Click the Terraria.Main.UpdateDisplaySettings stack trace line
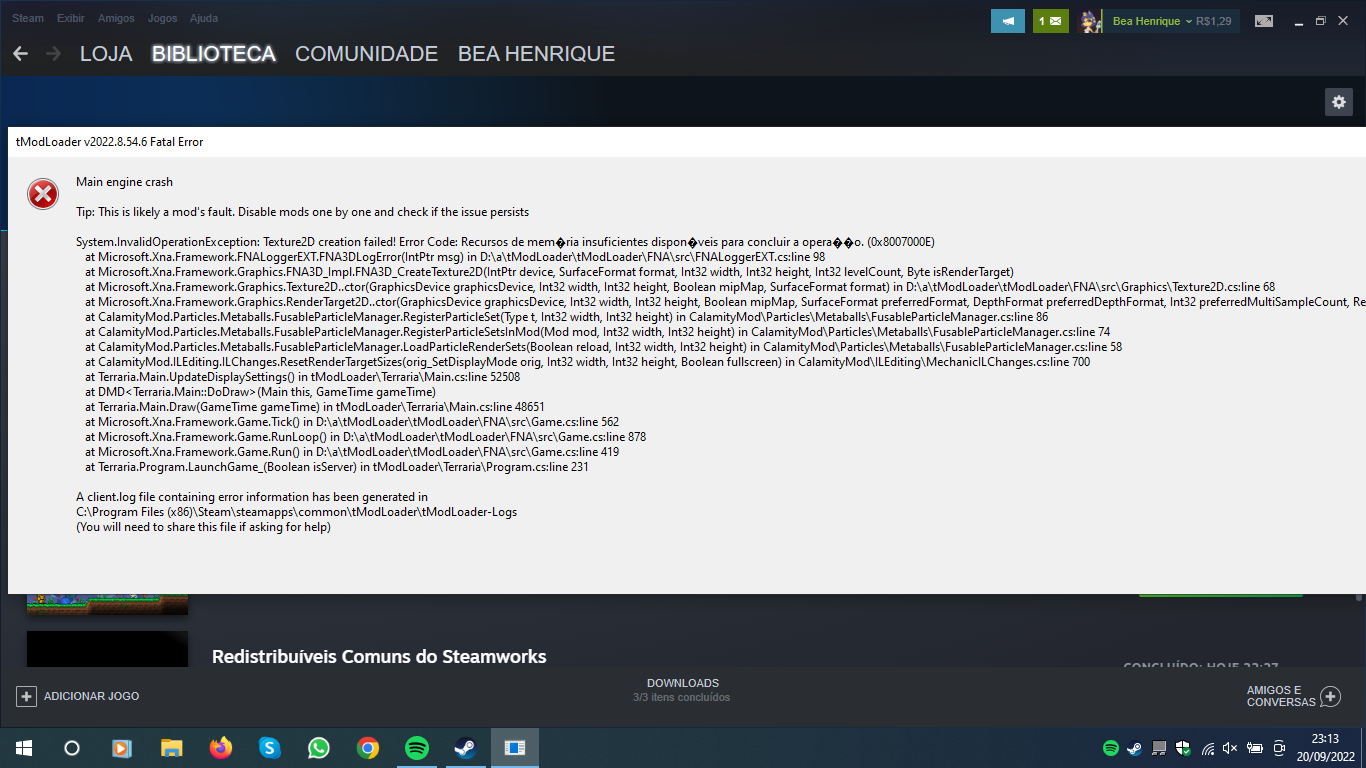Image resolution: width=1366 pixels, height=768 pixels. coord(302,377)
